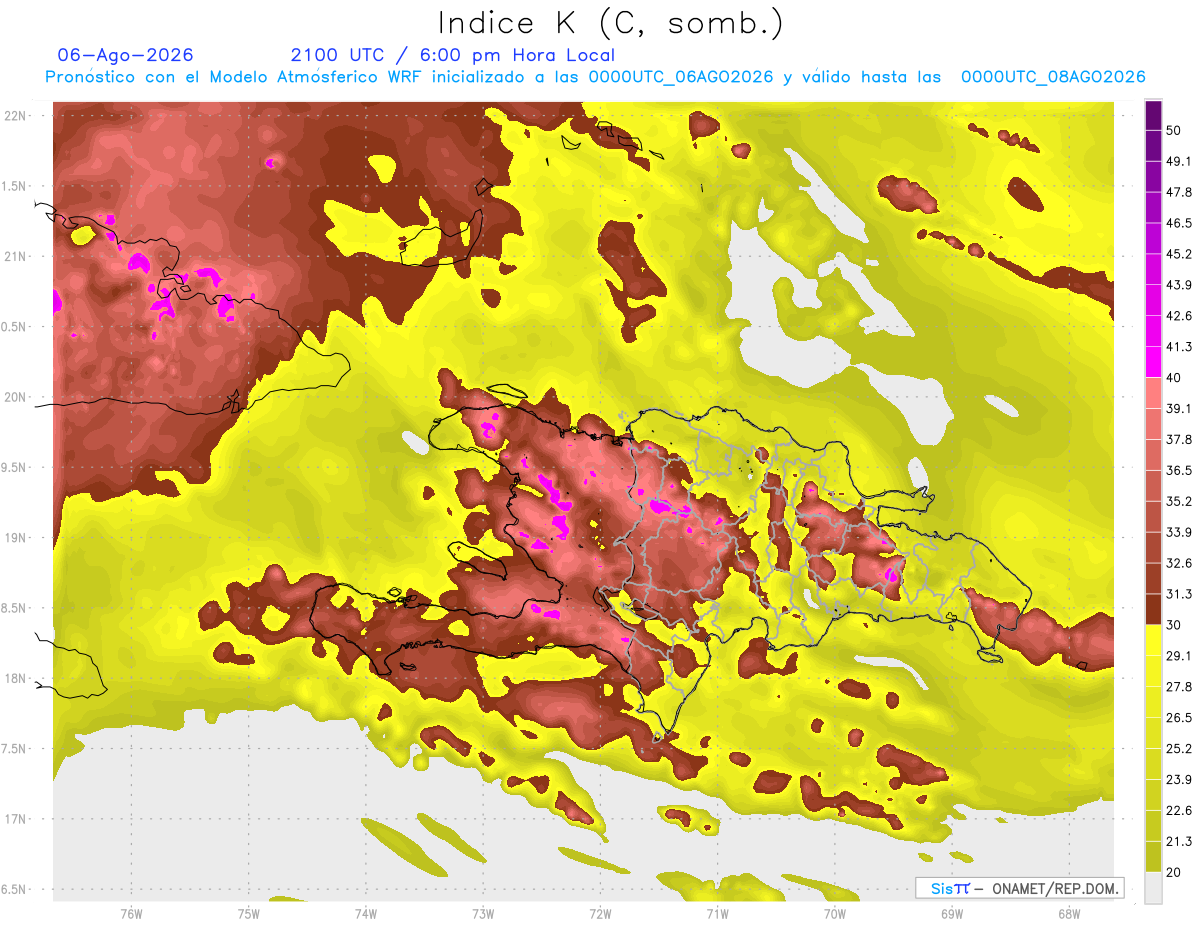Click the "47.8" color scale value

coord(1179,192)
